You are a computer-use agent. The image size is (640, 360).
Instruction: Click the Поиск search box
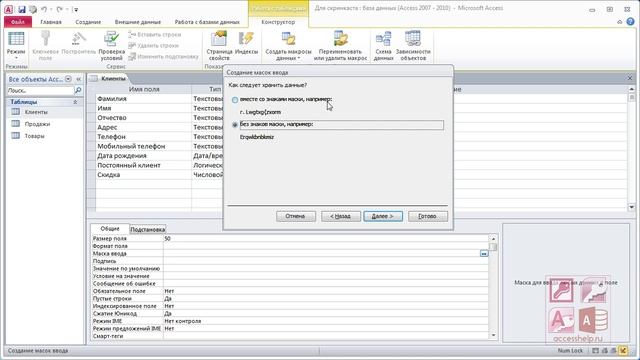tap(40, 90)
